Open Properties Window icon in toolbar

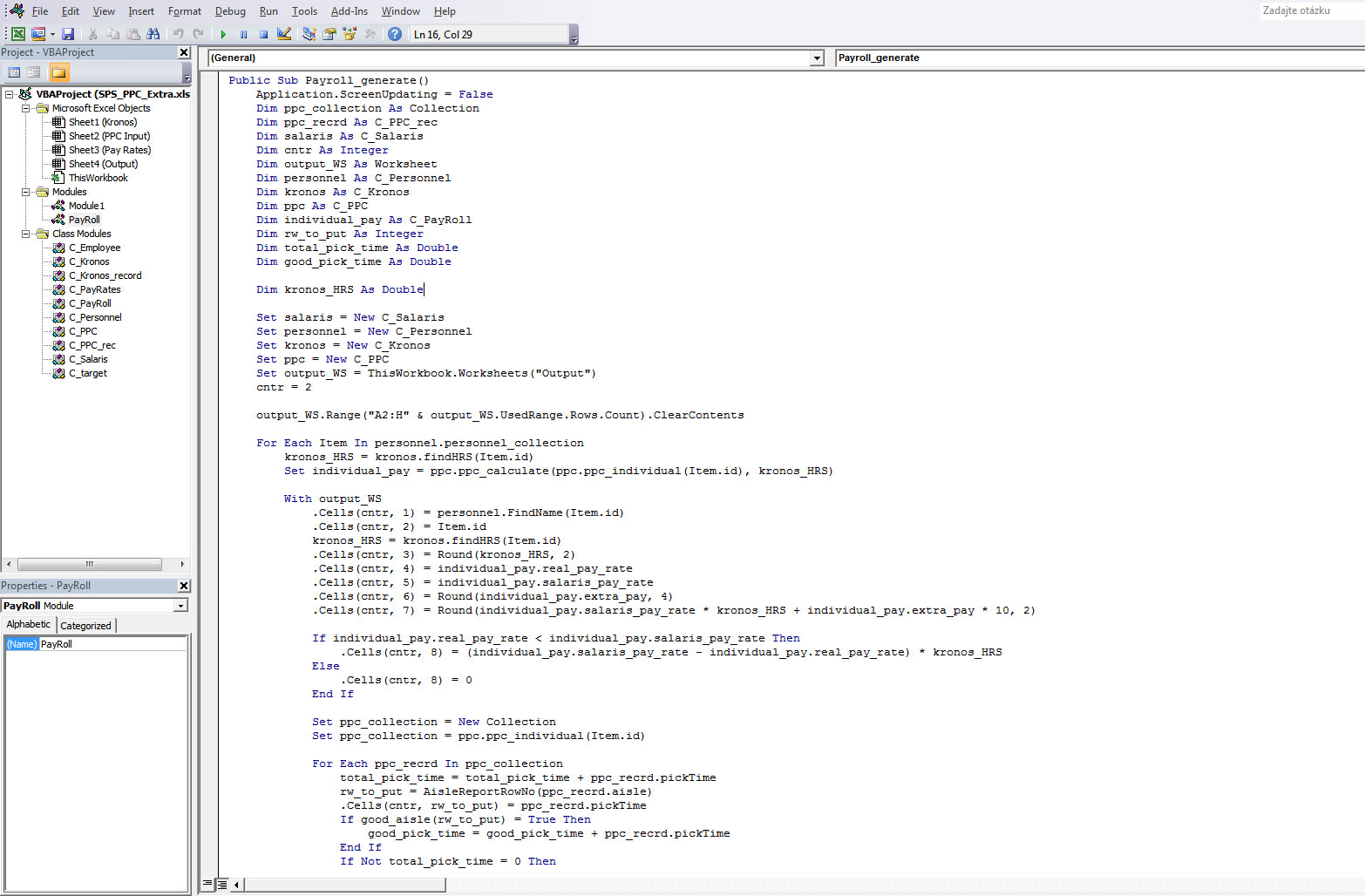click(x=329, y=34)
